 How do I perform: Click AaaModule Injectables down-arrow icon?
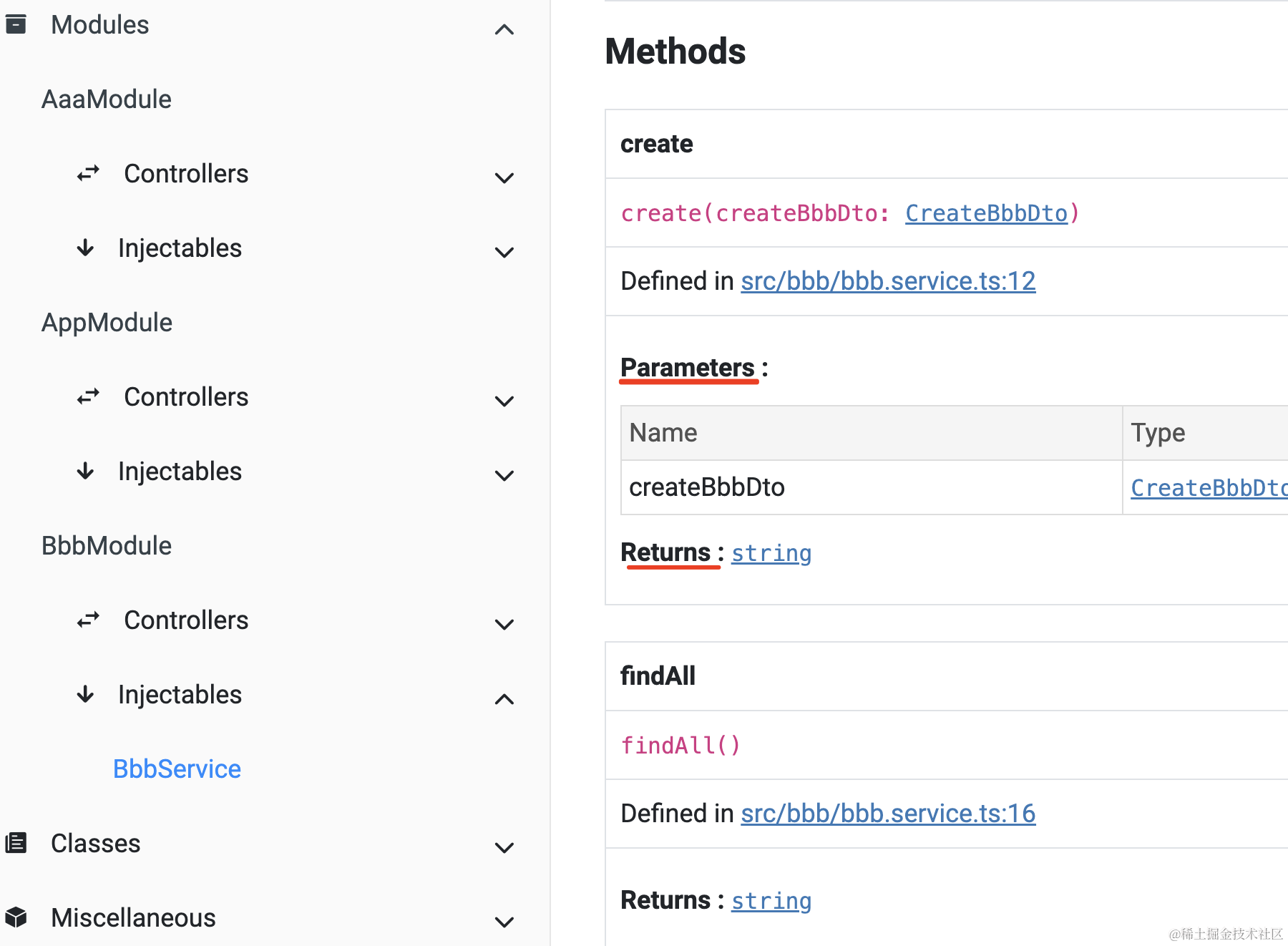coord(85,248)
